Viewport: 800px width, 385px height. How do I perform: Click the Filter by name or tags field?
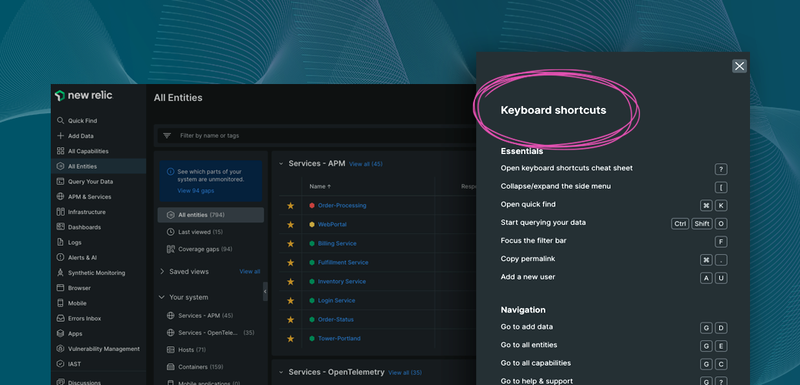click(316, 136)
